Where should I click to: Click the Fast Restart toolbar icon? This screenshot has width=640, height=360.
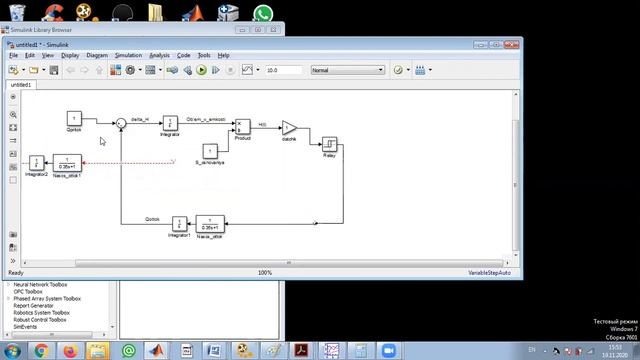(172, 70)
